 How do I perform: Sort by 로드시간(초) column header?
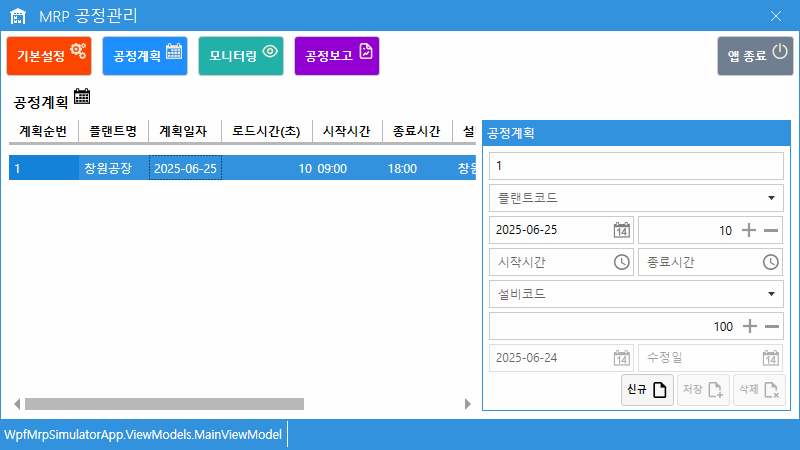pos(267,131)
